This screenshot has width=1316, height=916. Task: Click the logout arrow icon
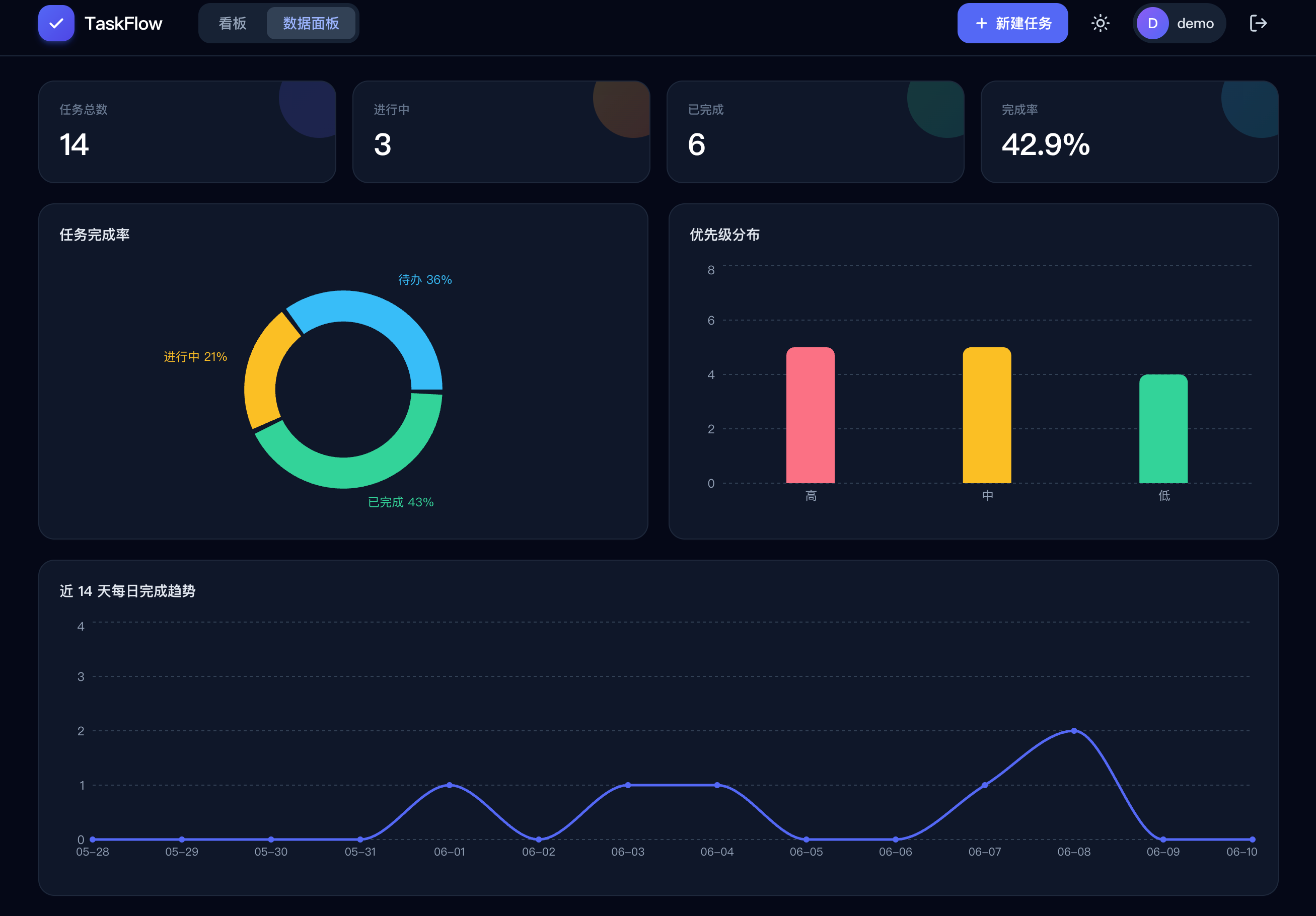click(x=1258, y=24)
